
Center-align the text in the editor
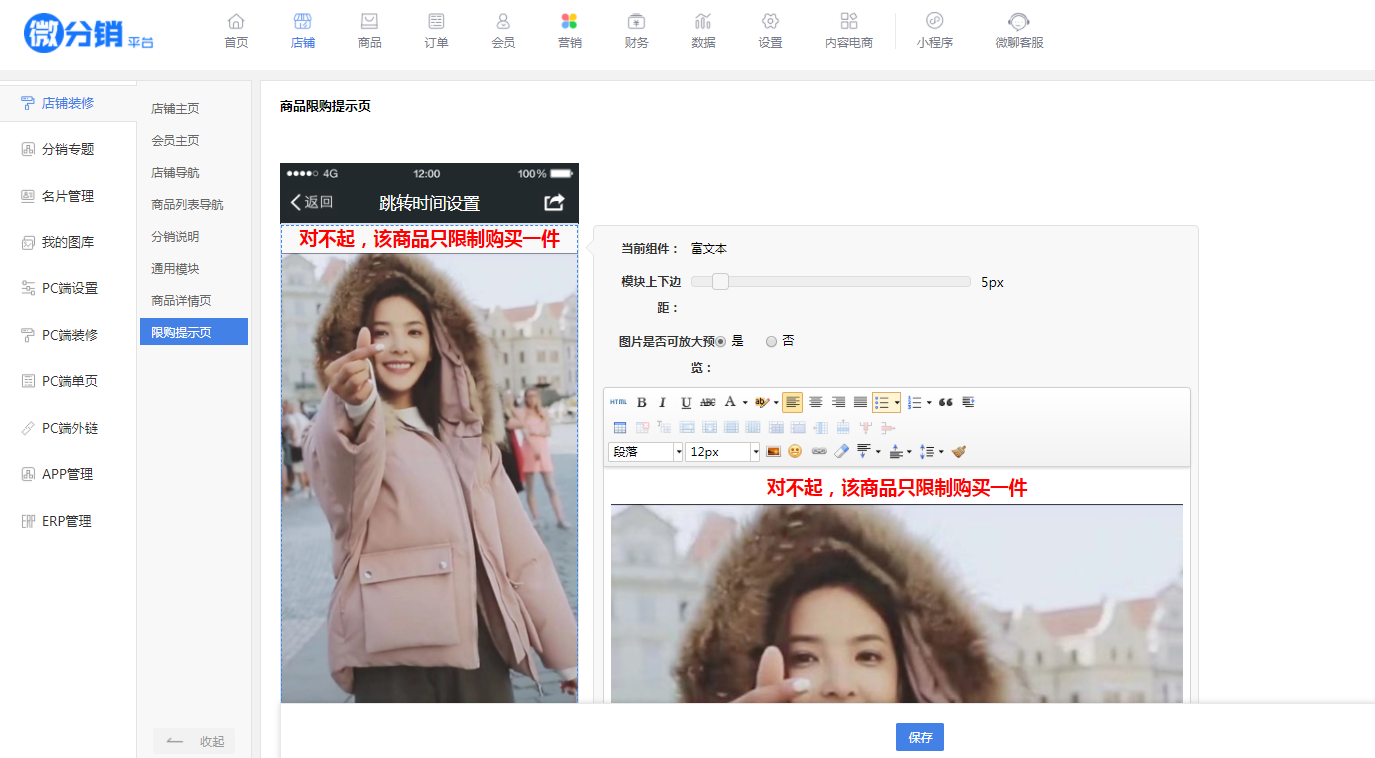click(x=816, y=402)
